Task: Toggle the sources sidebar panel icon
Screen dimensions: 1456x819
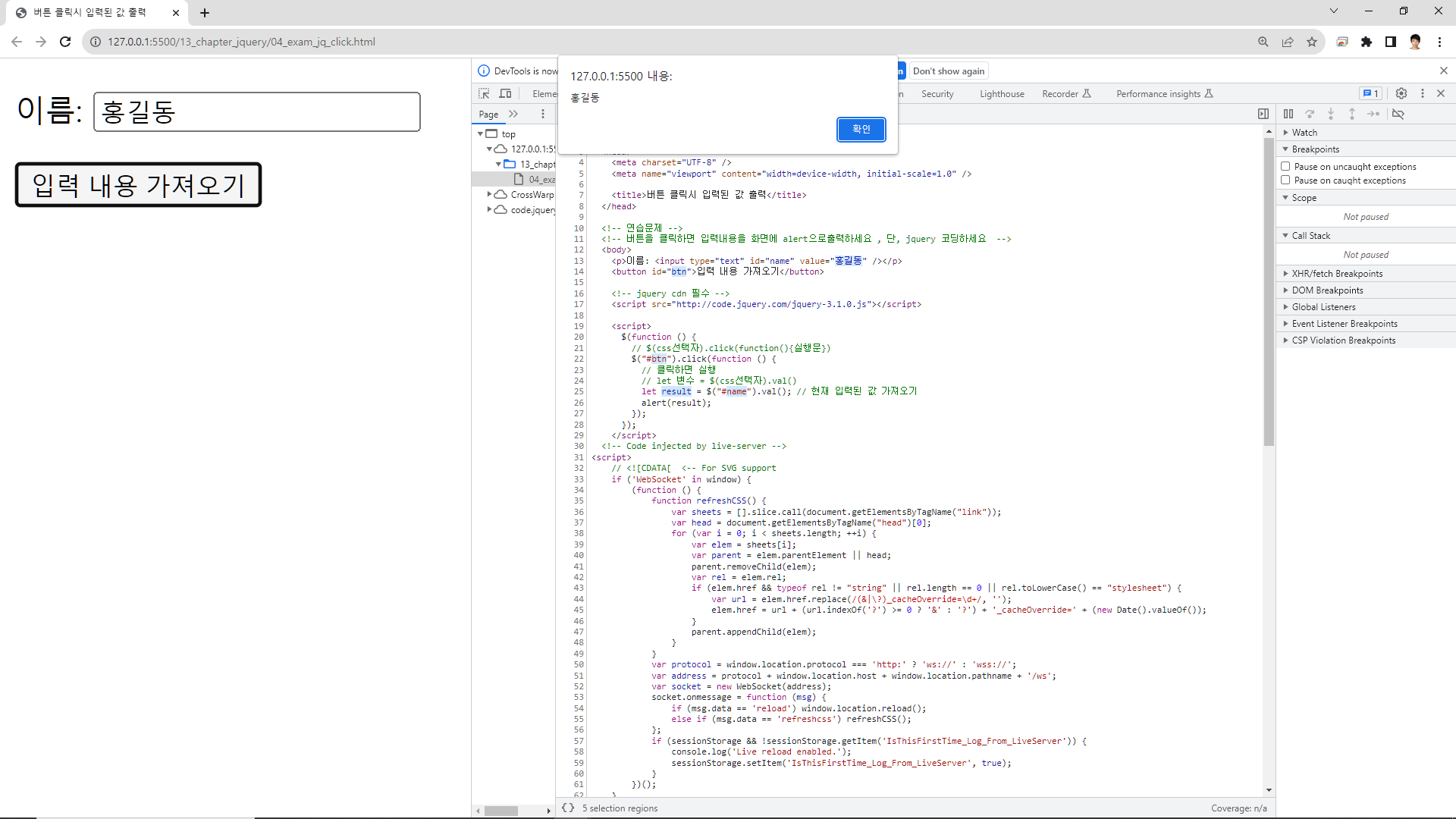Action: point(1263,114)
